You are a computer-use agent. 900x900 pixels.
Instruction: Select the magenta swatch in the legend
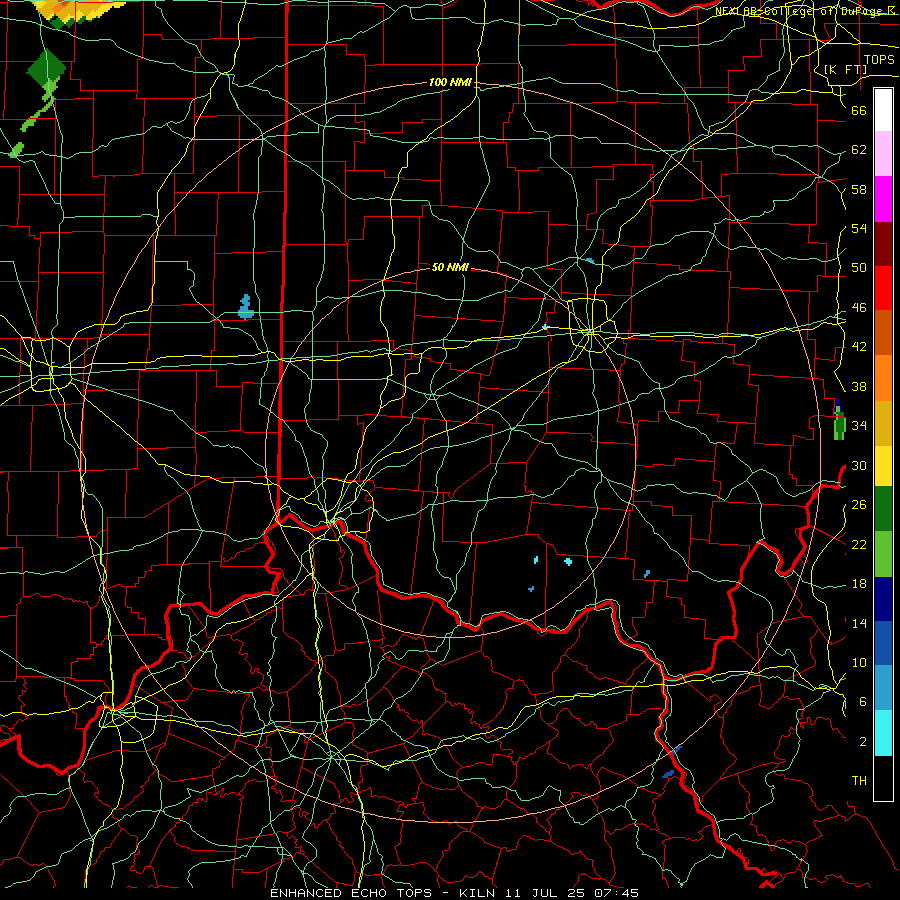pyautogui.click(x=883, y=199)
